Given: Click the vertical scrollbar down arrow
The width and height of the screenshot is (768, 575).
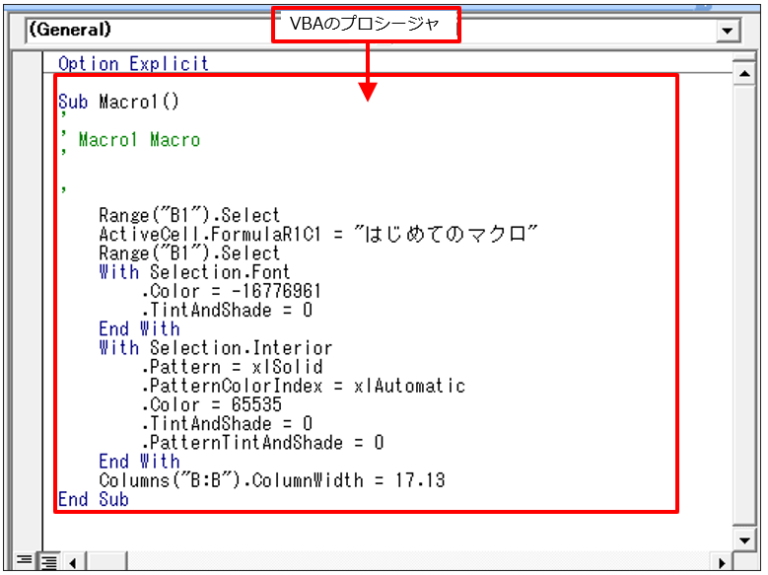Looking at the screenshot, I should pos(743,539).
